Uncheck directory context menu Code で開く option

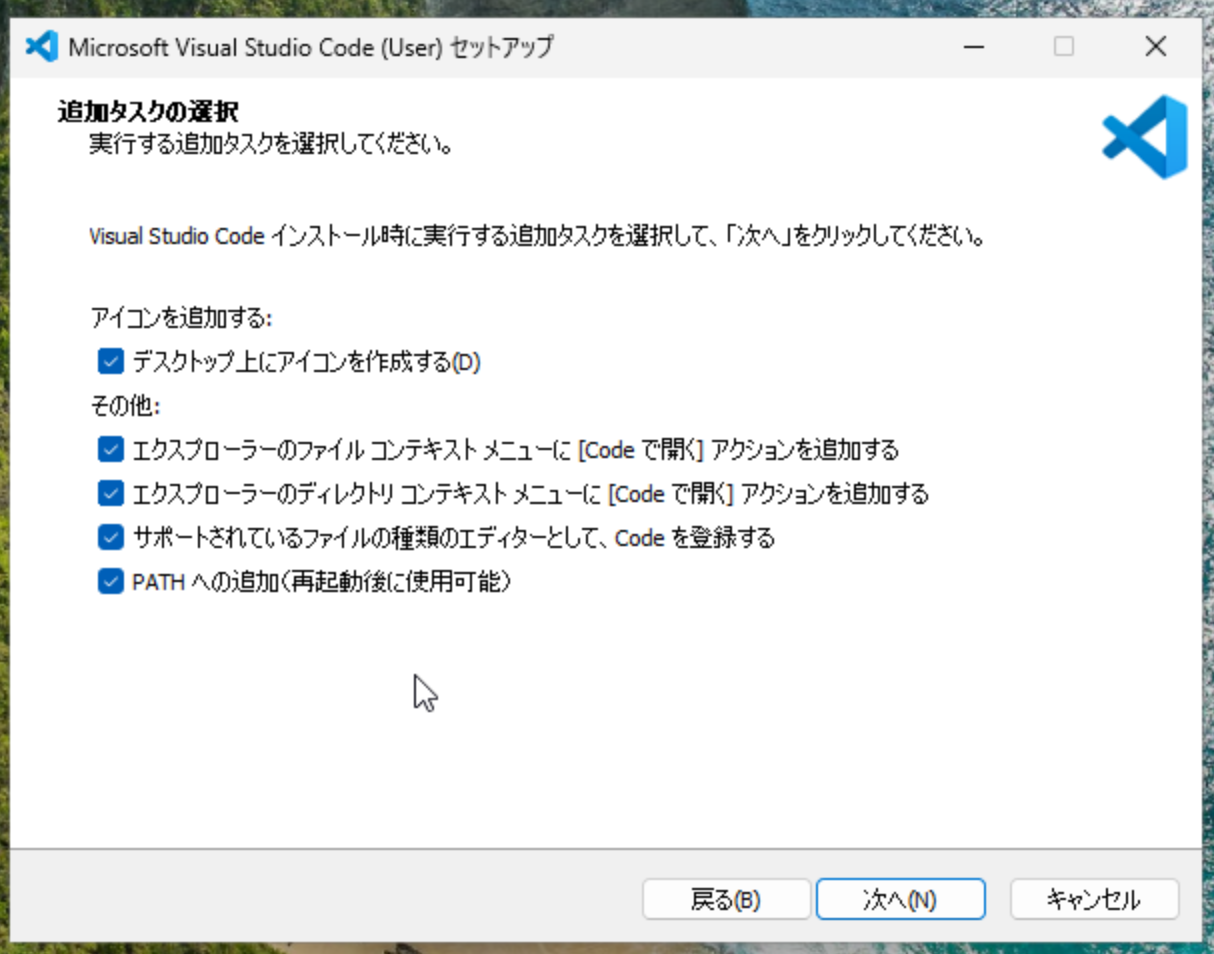[x=110, y=494]
